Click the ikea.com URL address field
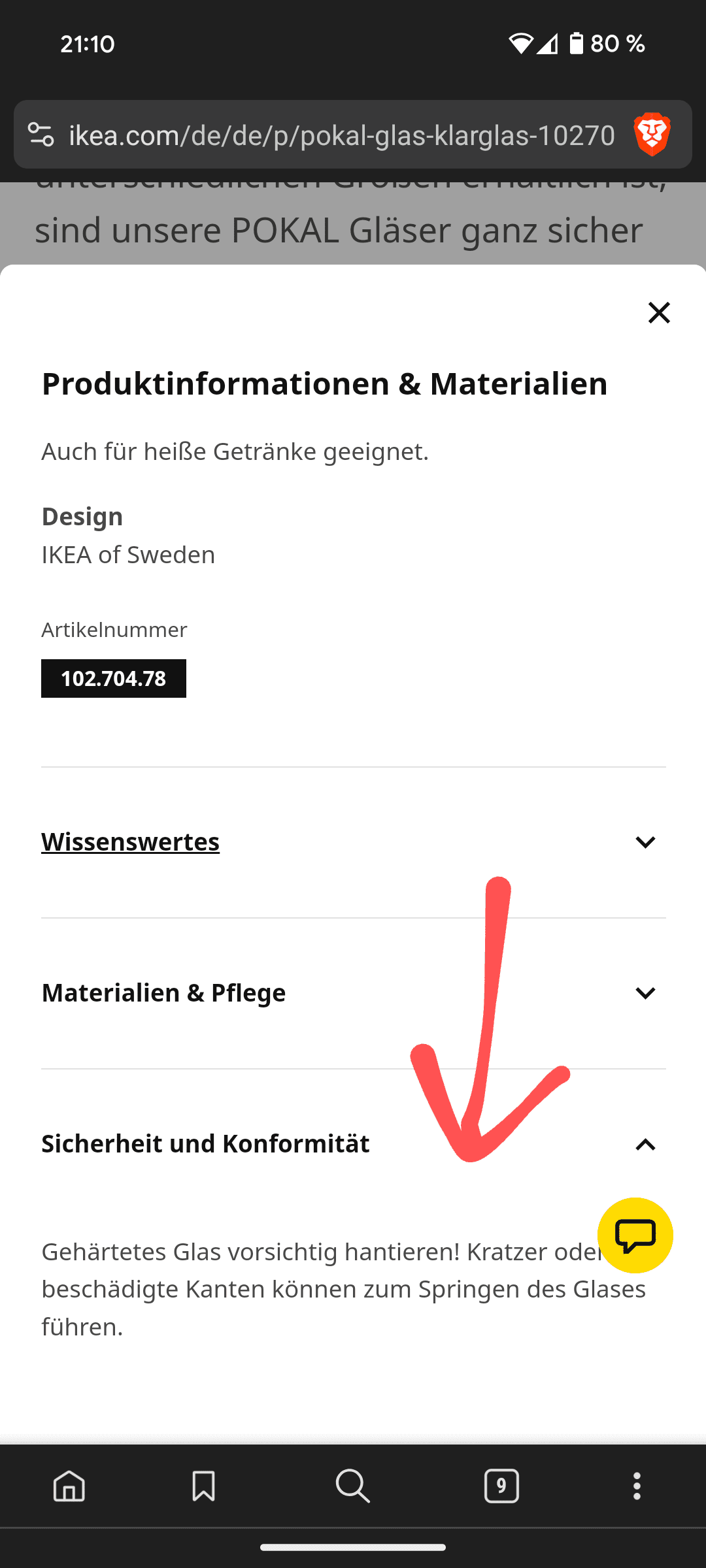706x1568 pixels. click(341, 135)
